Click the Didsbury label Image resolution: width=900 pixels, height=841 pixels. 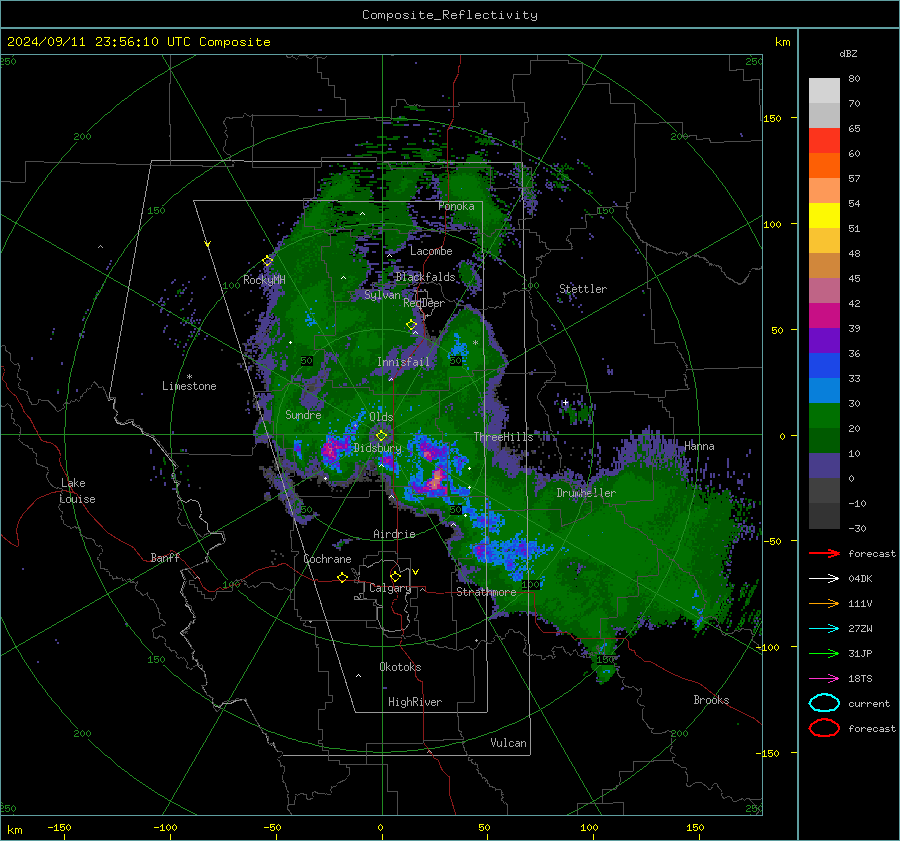click(x=377, y=448)
